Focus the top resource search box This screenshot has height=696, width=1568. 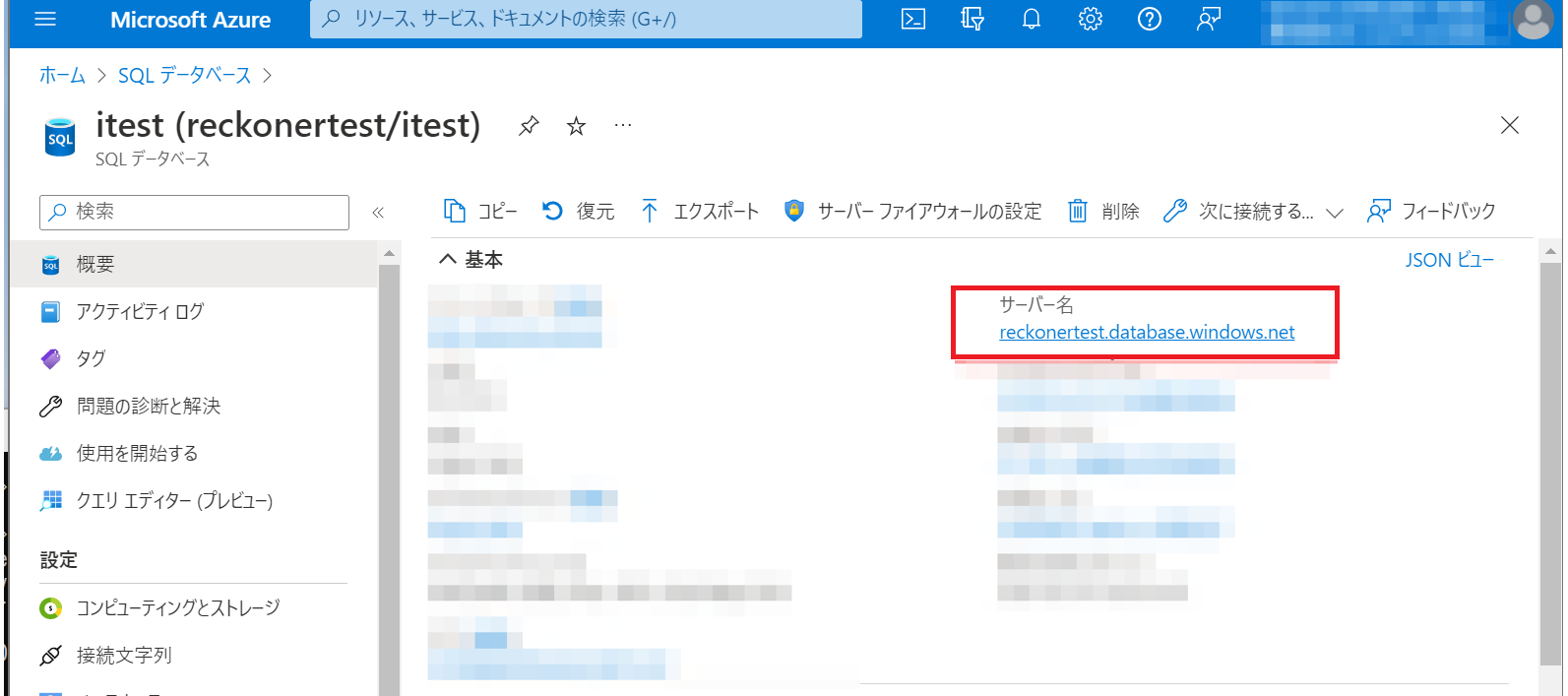pyautogui.click(x=586, y=19)
